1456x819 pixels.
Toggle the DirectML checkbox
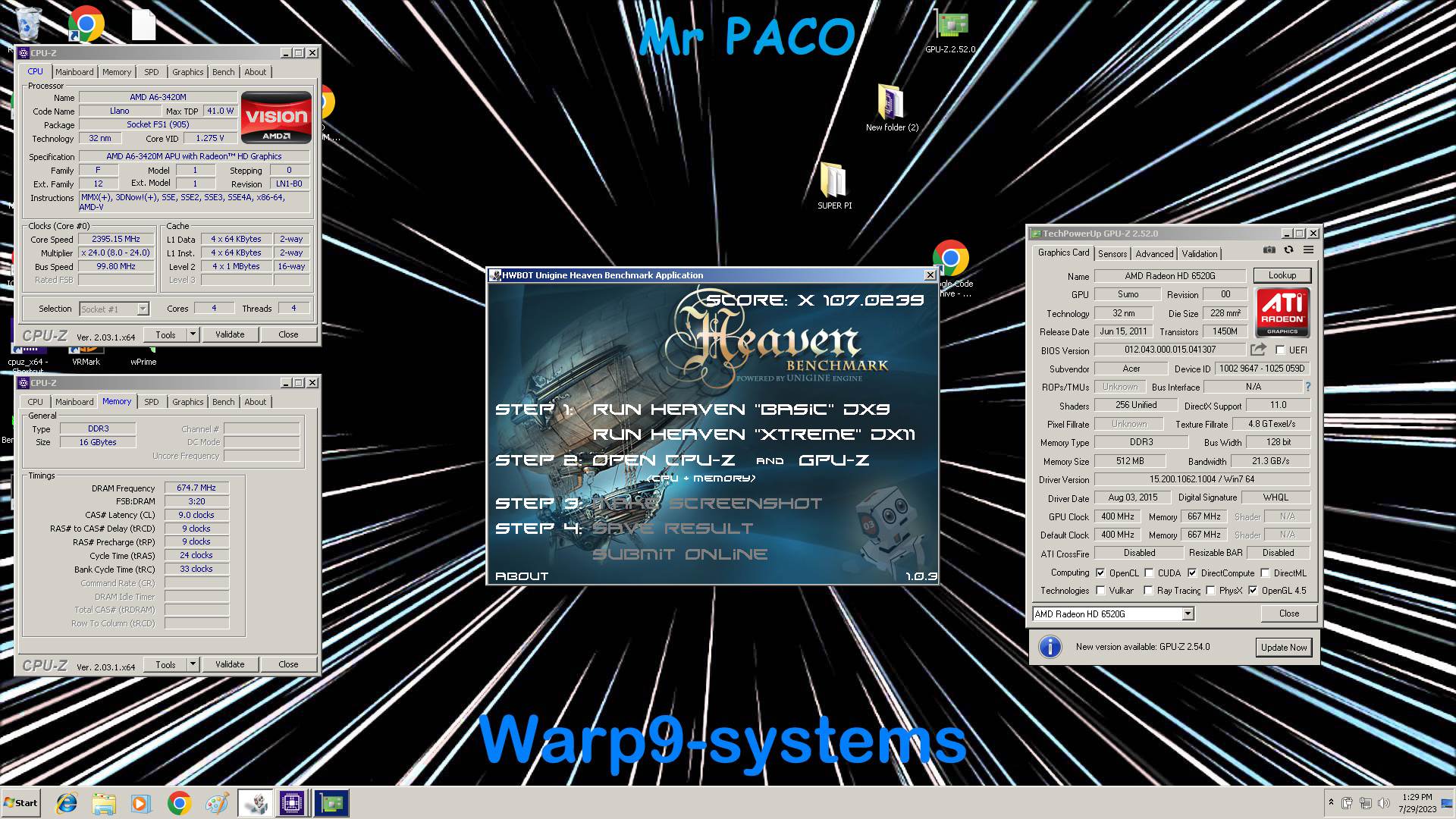(1265, 573)
